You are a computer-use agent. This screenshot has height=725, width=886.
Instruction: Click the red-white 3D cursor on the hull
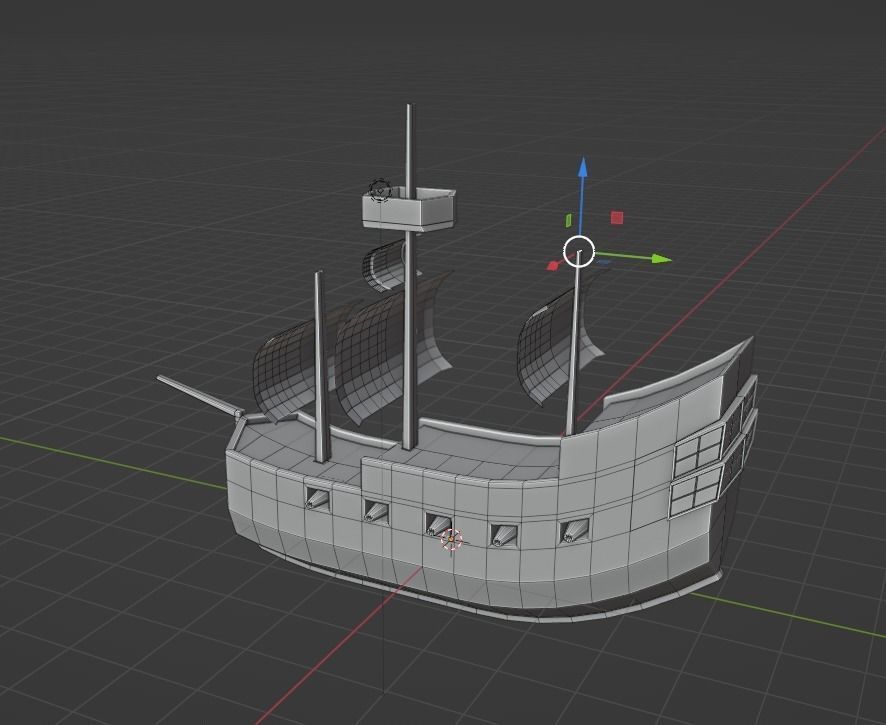[451, 540]
